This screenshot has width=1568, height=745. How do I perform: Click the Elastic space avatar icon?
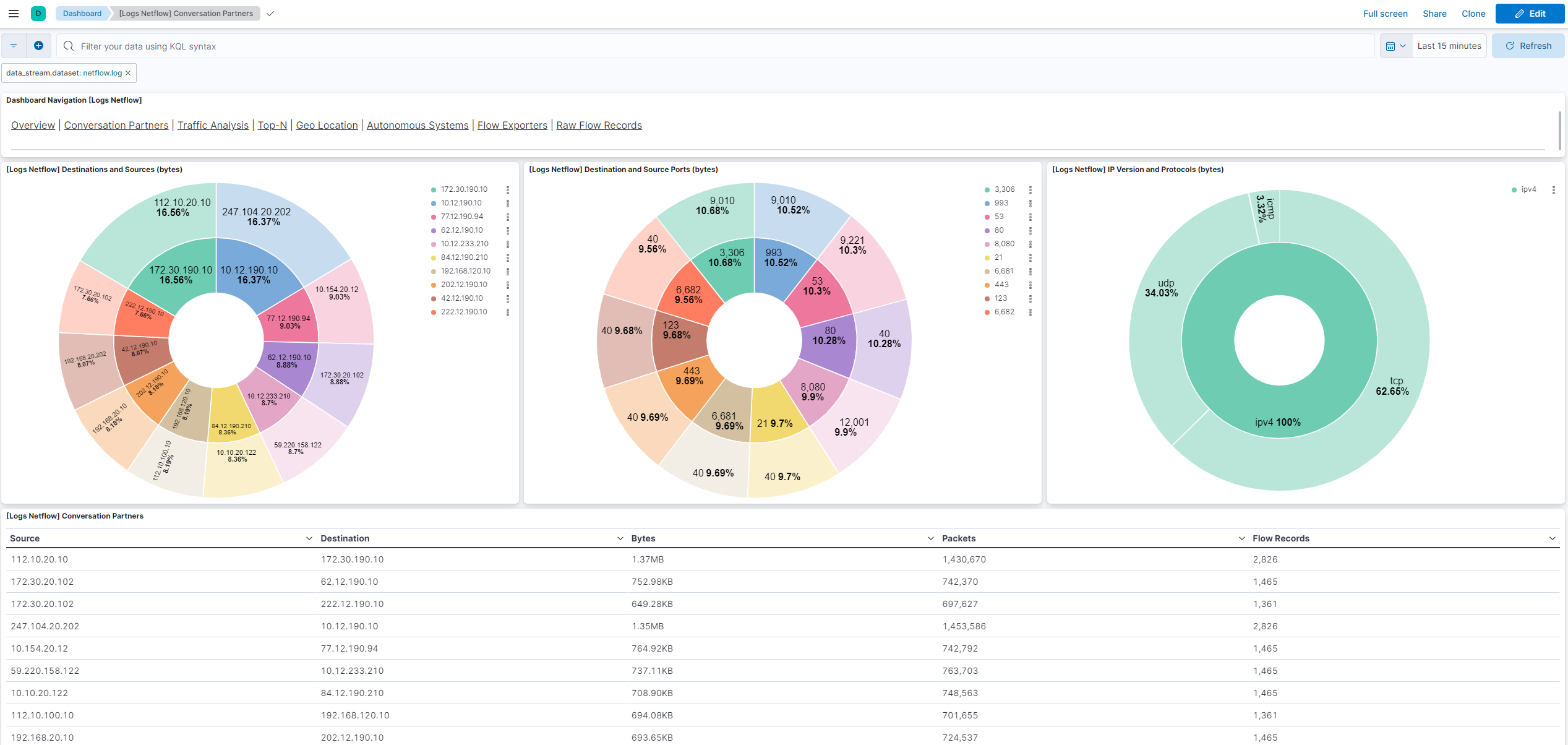38,13
